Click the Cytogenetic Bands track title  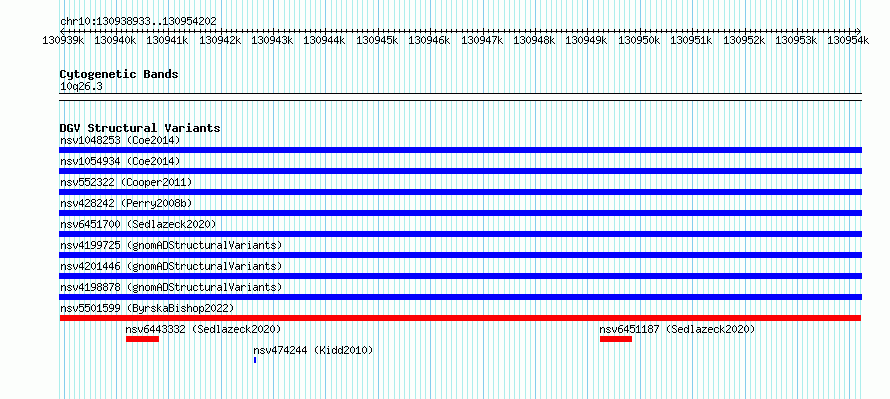tap(119, 74)
